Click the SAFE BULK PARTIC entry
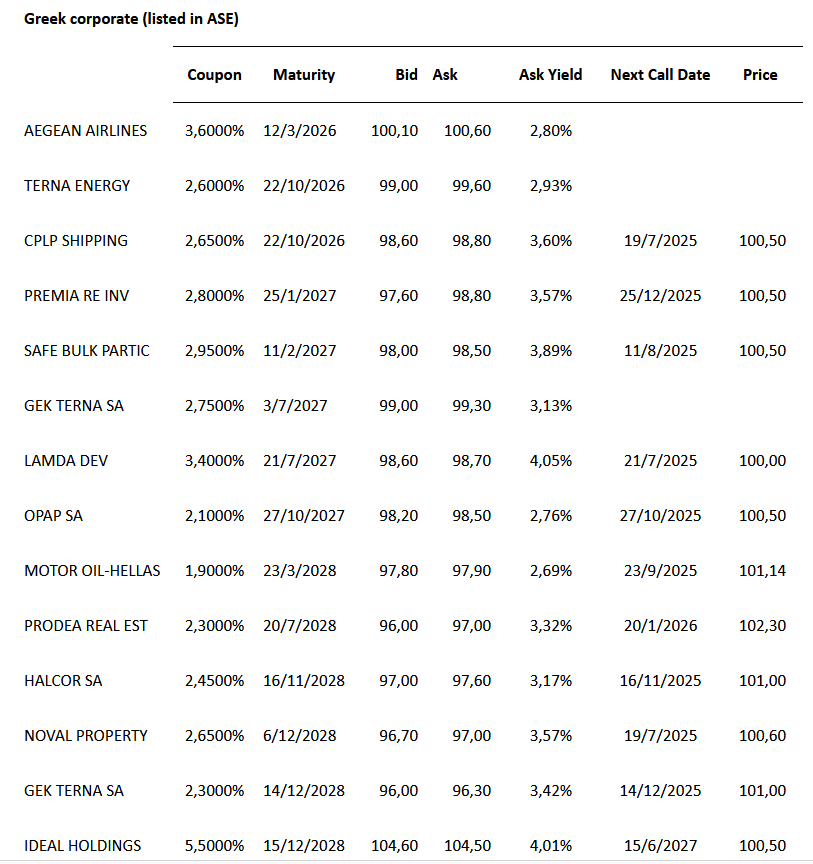Image resolution: width=813 pixels, height=864 pixels. pyautogui.click(x=87, y=351)
